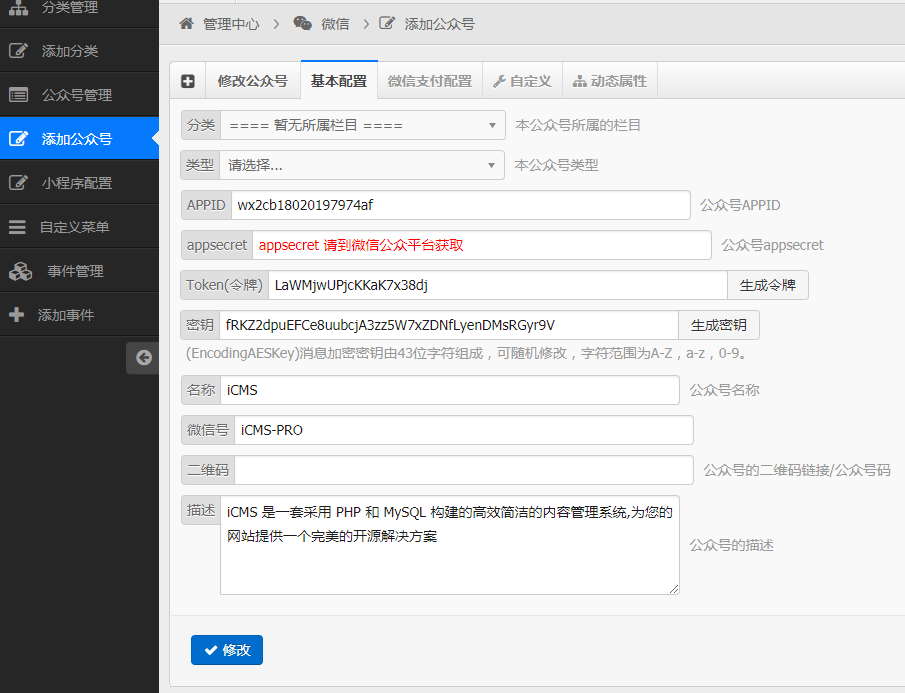Viewport: 905px width, 693px height.
Task: Switch to the 基本配置 tab
Action: tap(339, 81)
